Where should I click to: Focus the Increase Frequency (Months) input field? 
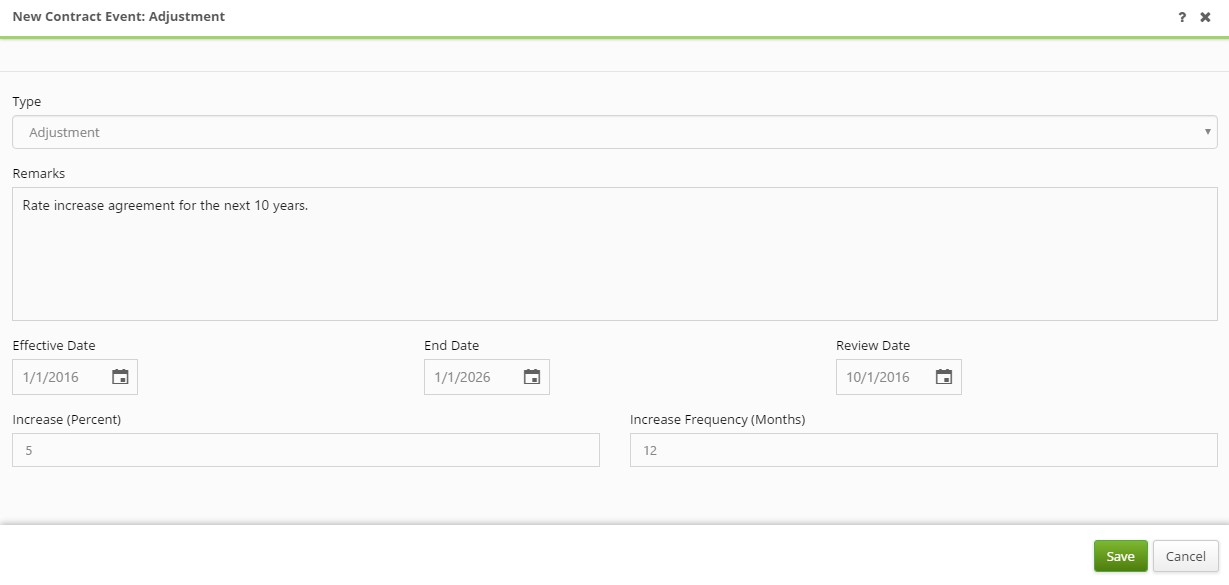point(923,450)
